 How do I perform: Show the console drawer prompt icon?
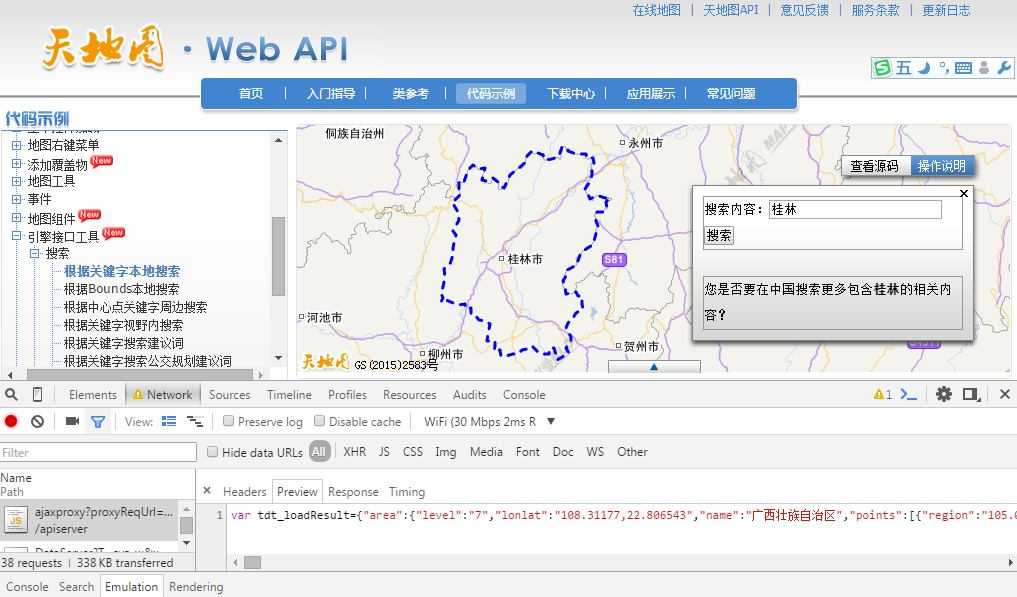click(909, 395)
